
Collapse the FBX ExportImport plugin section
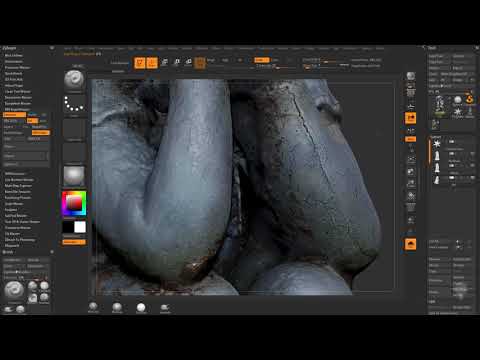click(17, 110)
